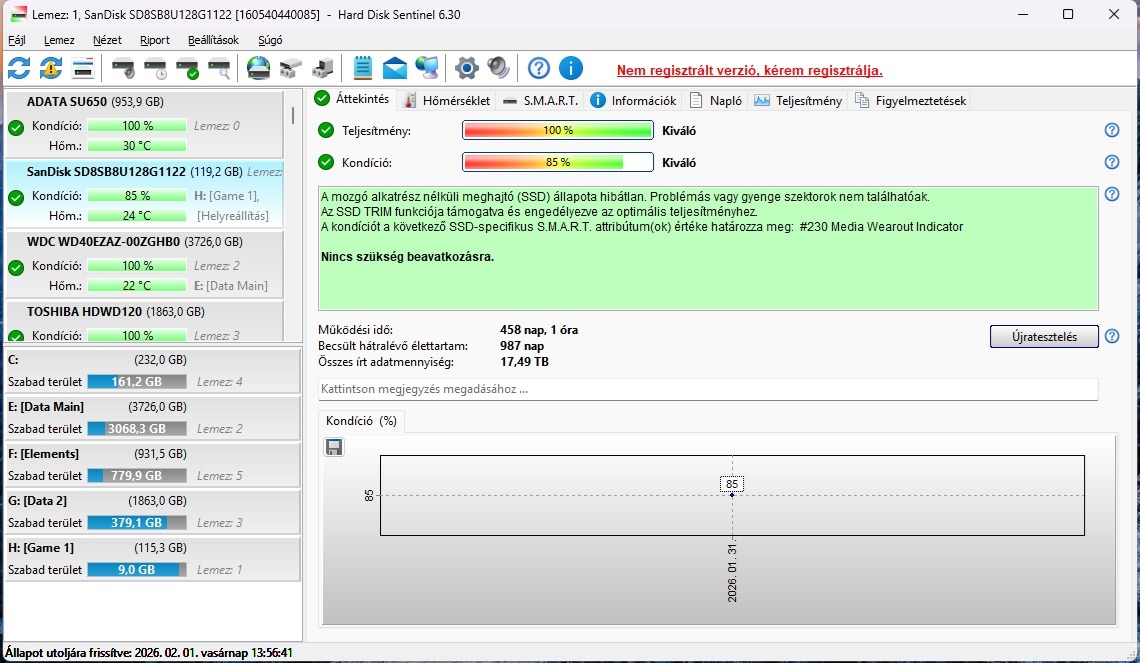Screen dimensions: 1140x663
Task: Select the ADATA SU650 disk entry
Action: pyautogui.click(x=144, y=123)
